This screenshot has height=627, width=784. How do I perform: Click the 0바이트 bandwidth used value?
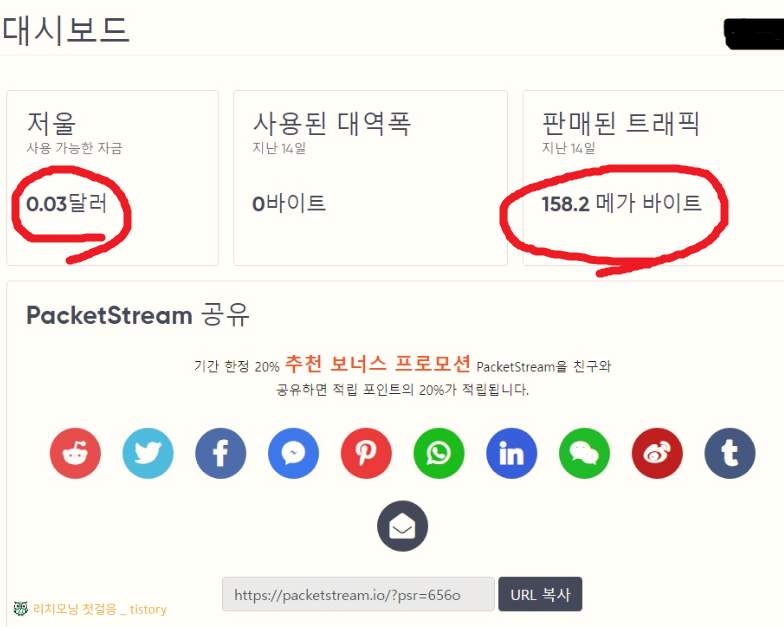289,204
